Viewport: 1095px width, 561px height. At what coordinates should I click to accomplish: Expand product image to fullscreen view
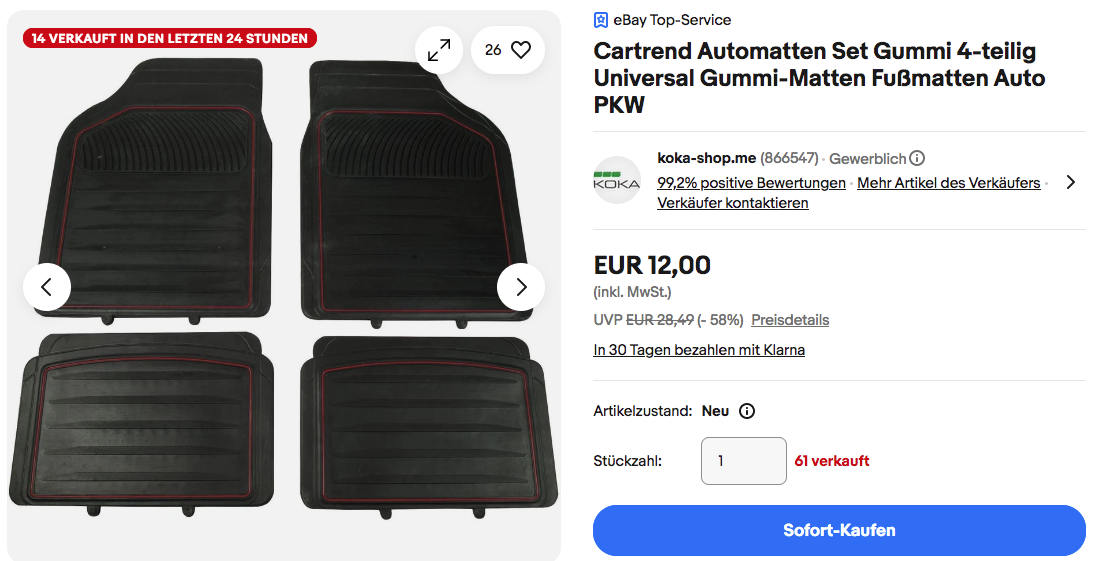click(439, 50)
